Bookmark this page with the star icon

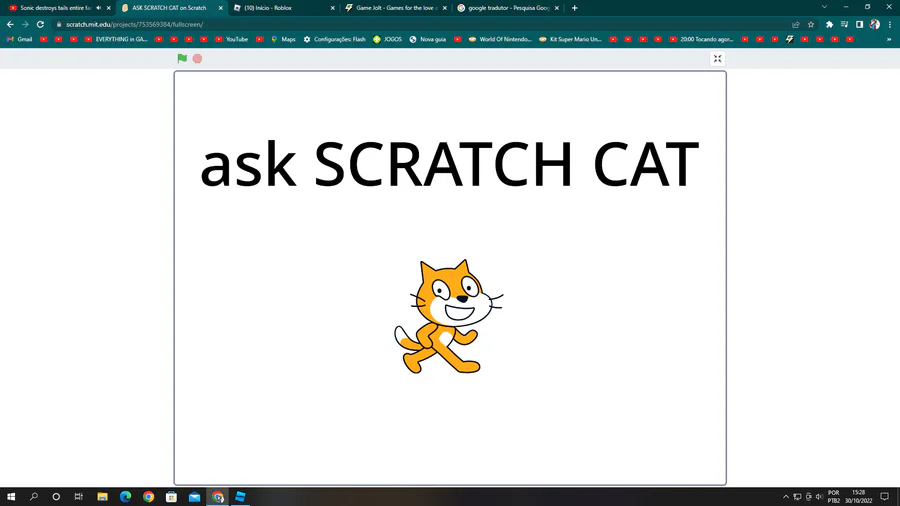point(811,25)
